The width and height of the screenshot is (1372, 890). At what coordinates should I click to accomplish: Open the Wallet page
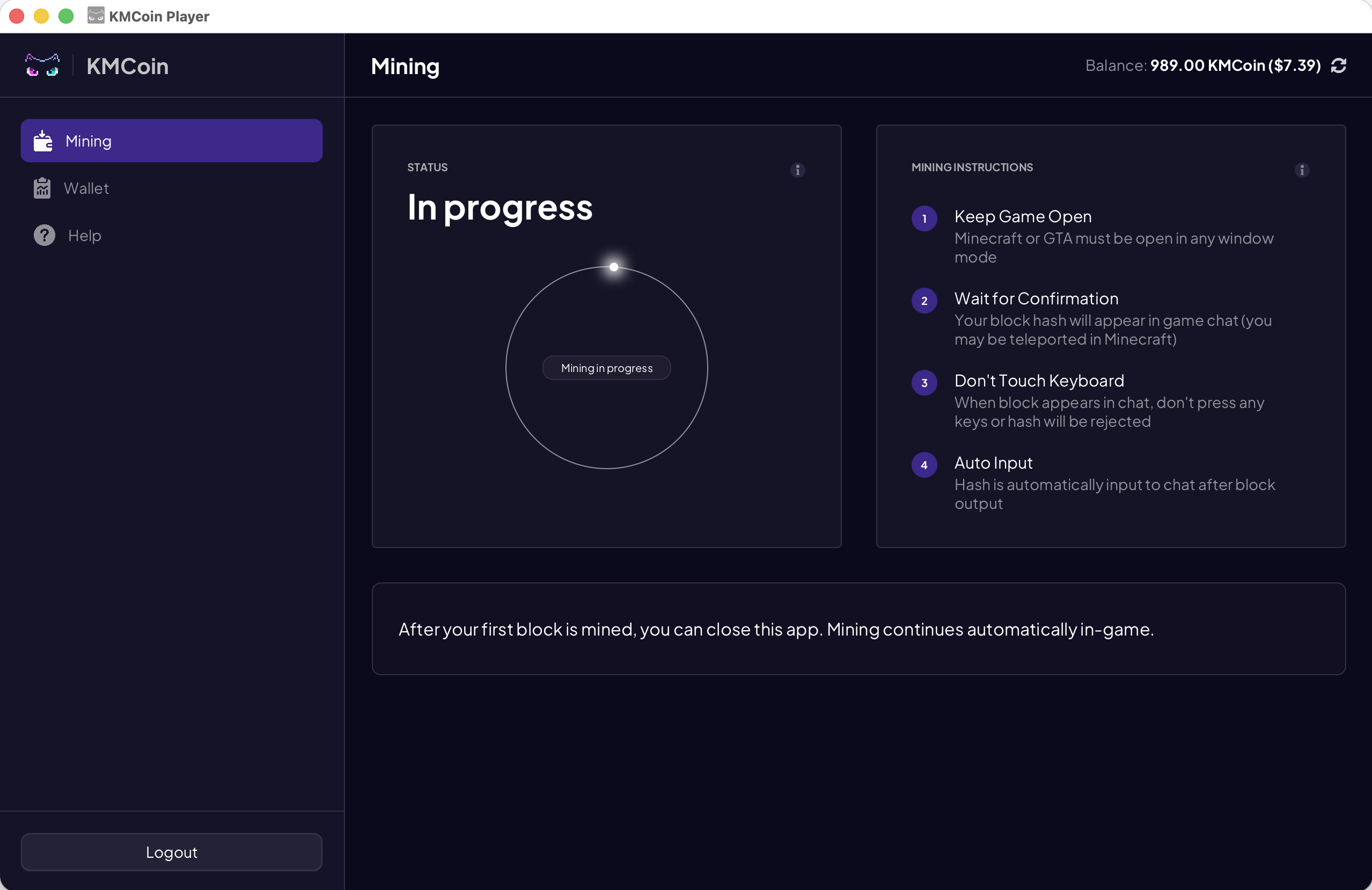click(x=86, y=188)
